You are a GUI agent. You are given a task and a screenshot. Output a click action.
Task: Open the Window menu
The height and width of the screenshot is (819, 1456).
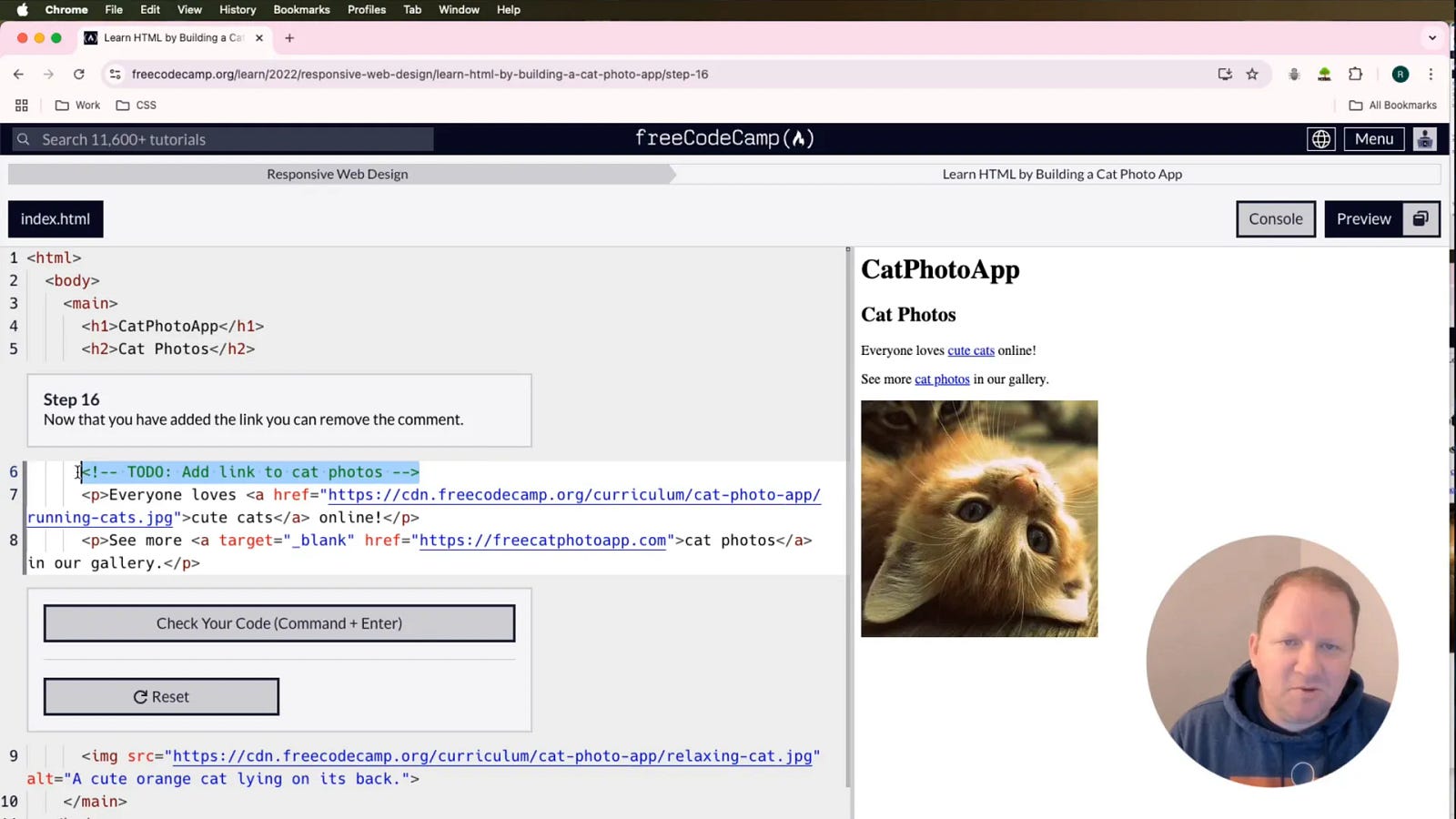point(459,10)
